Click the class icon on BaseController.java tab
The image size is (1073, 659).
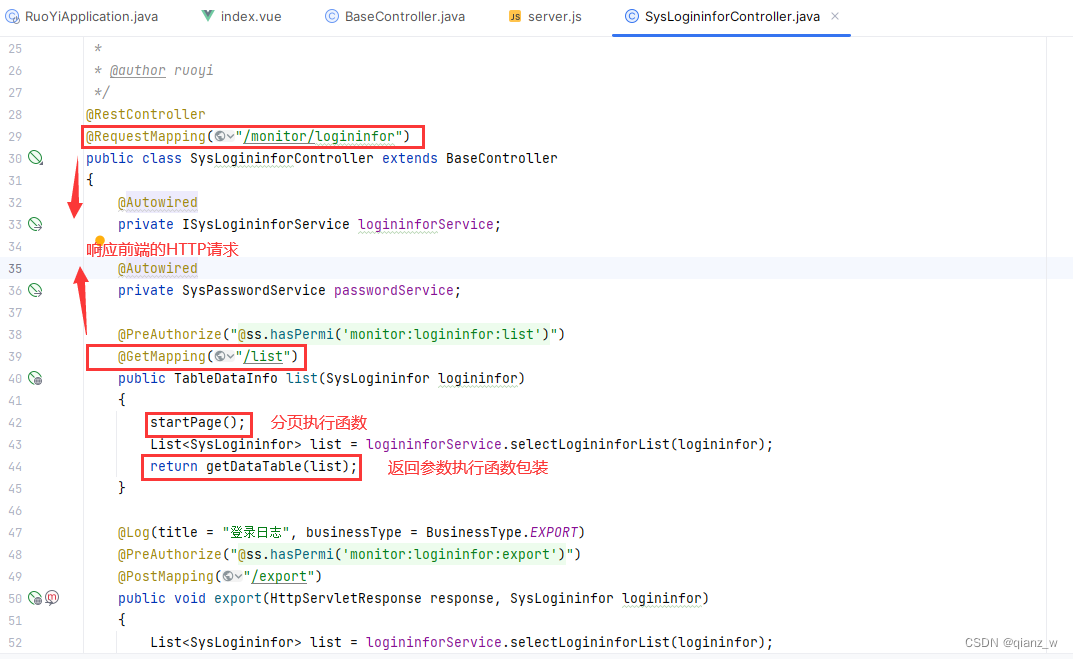point(332,16)
